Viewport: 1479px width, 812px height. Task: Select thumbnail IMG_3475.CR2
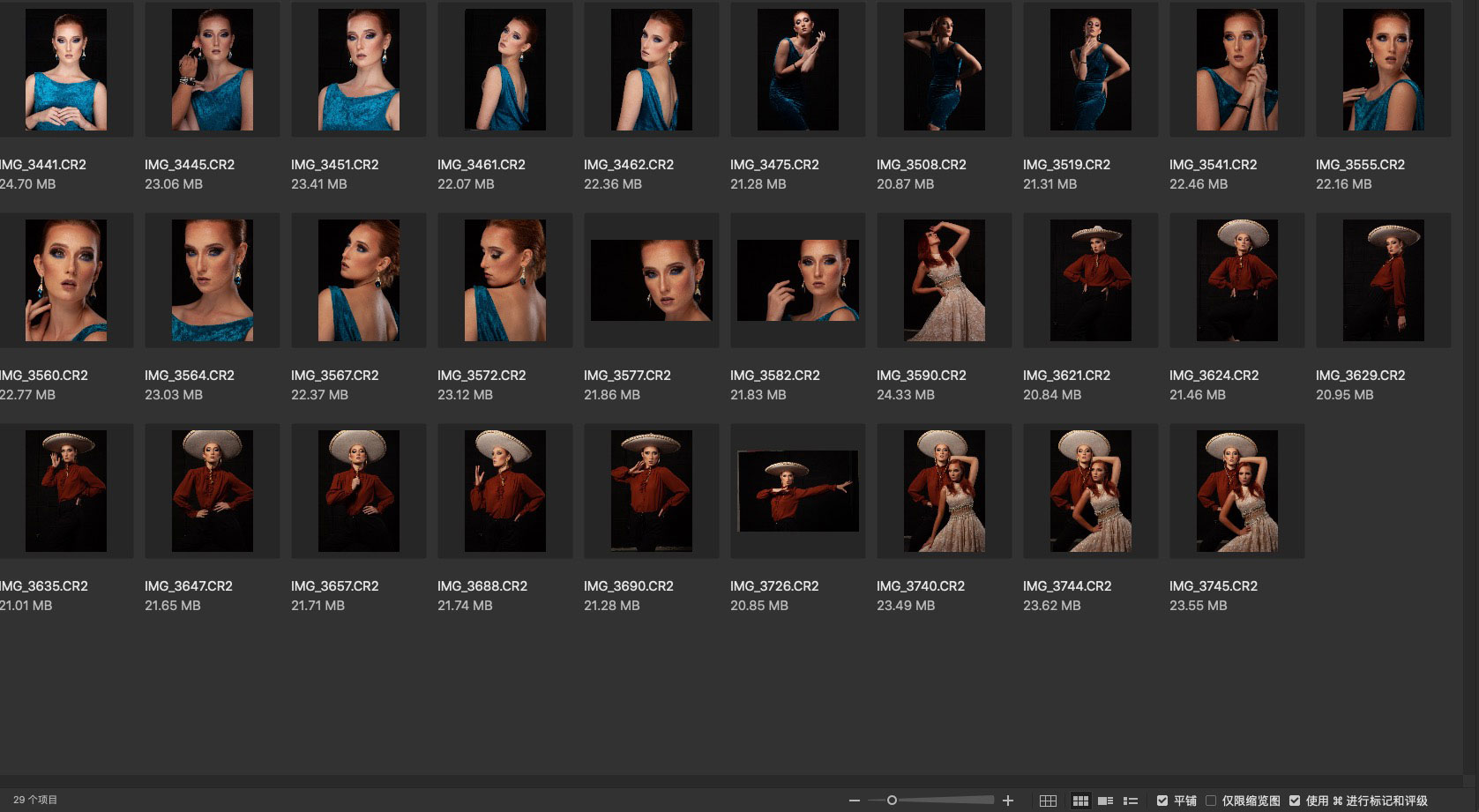797,70
